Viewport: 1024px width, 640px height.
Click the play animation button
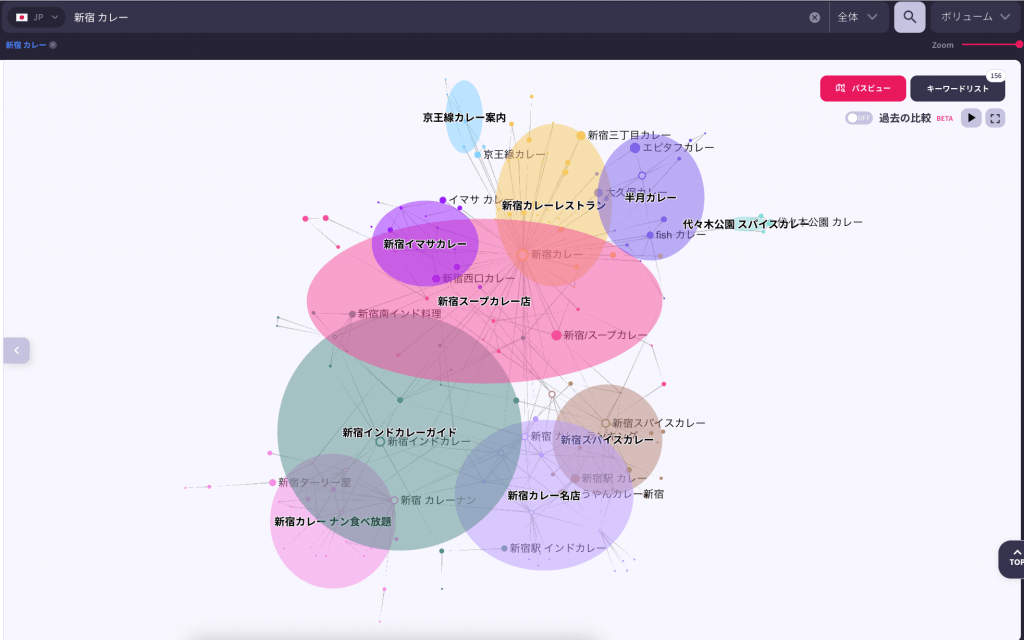point(971,118)
